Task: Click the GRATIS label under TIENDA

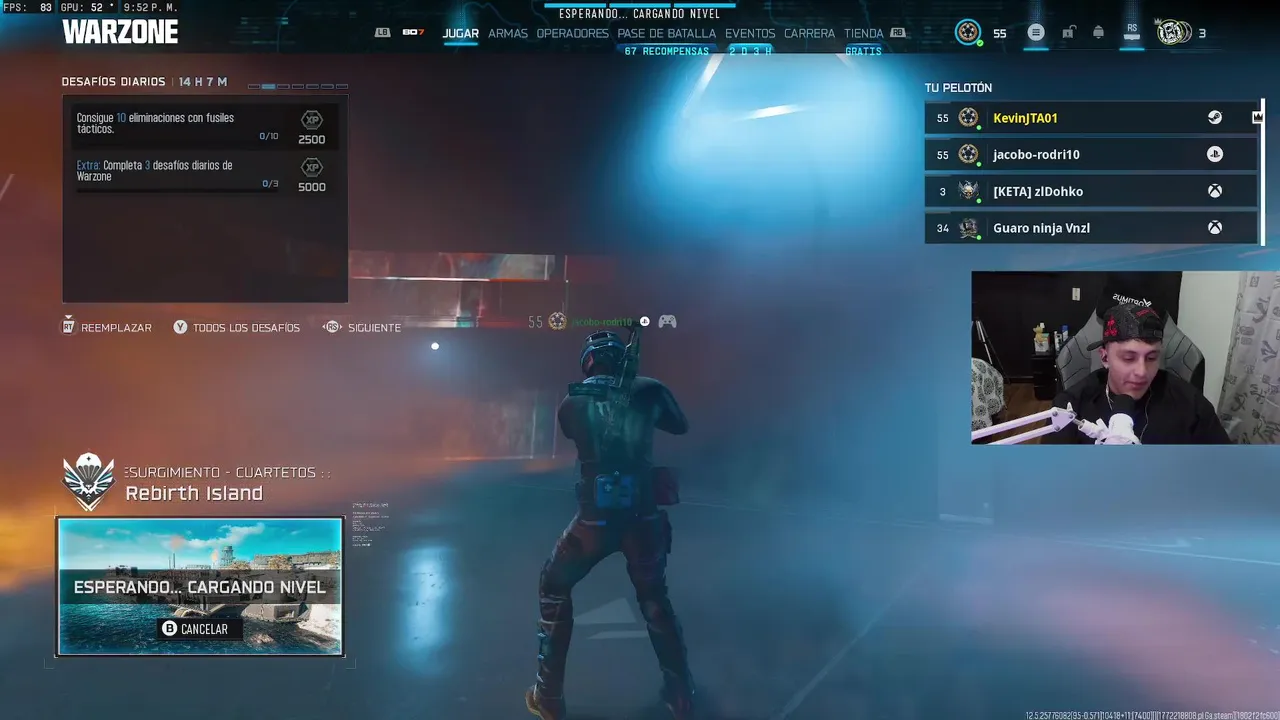Action: (x=863, y=51)
